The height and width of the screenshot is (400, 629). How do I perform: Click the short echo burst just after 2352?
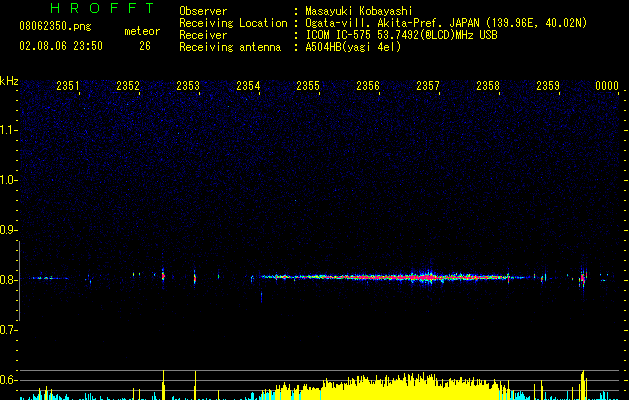163,276
